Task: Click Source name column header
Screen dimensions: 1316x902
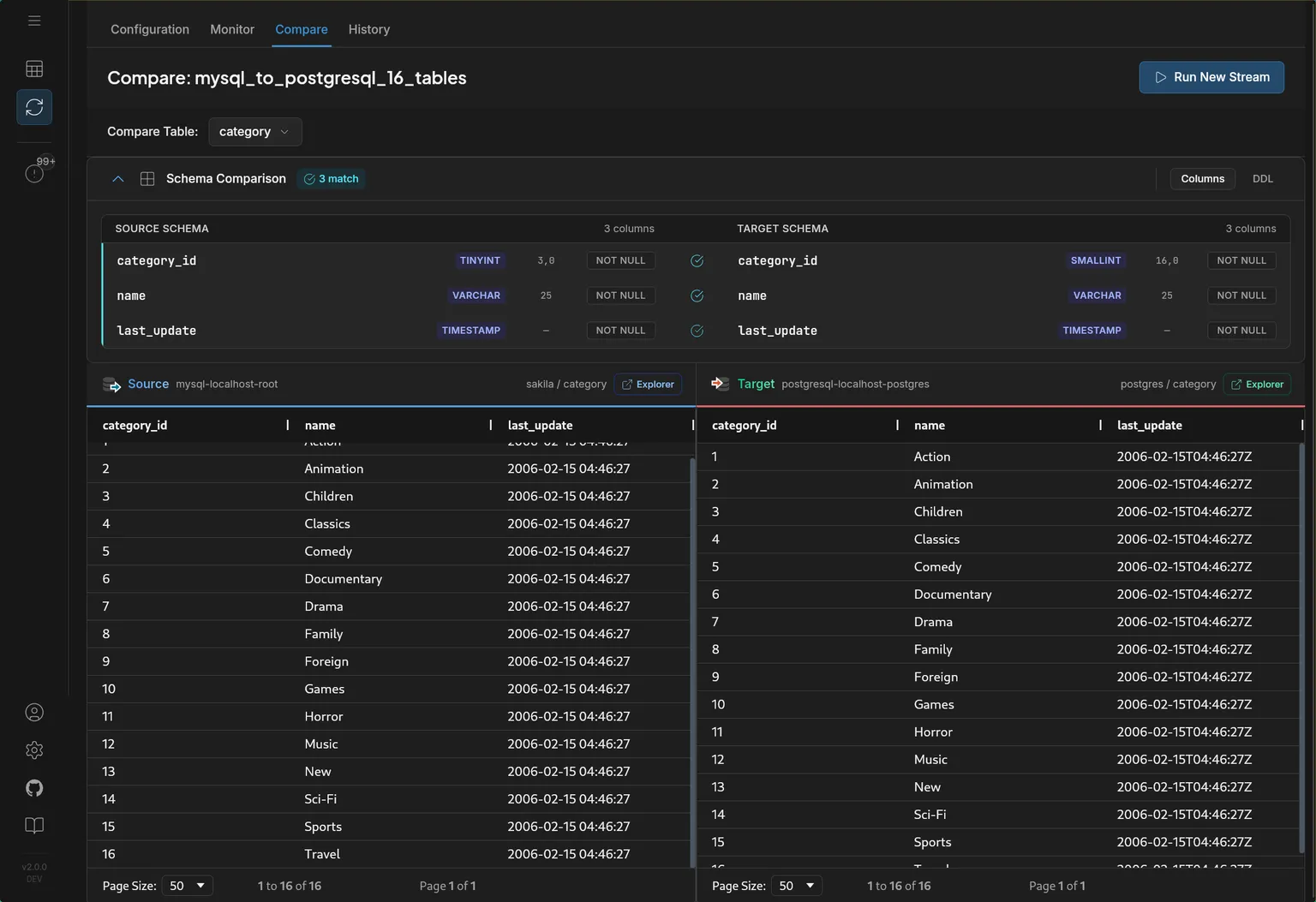Action: click(x=320, y=426)
